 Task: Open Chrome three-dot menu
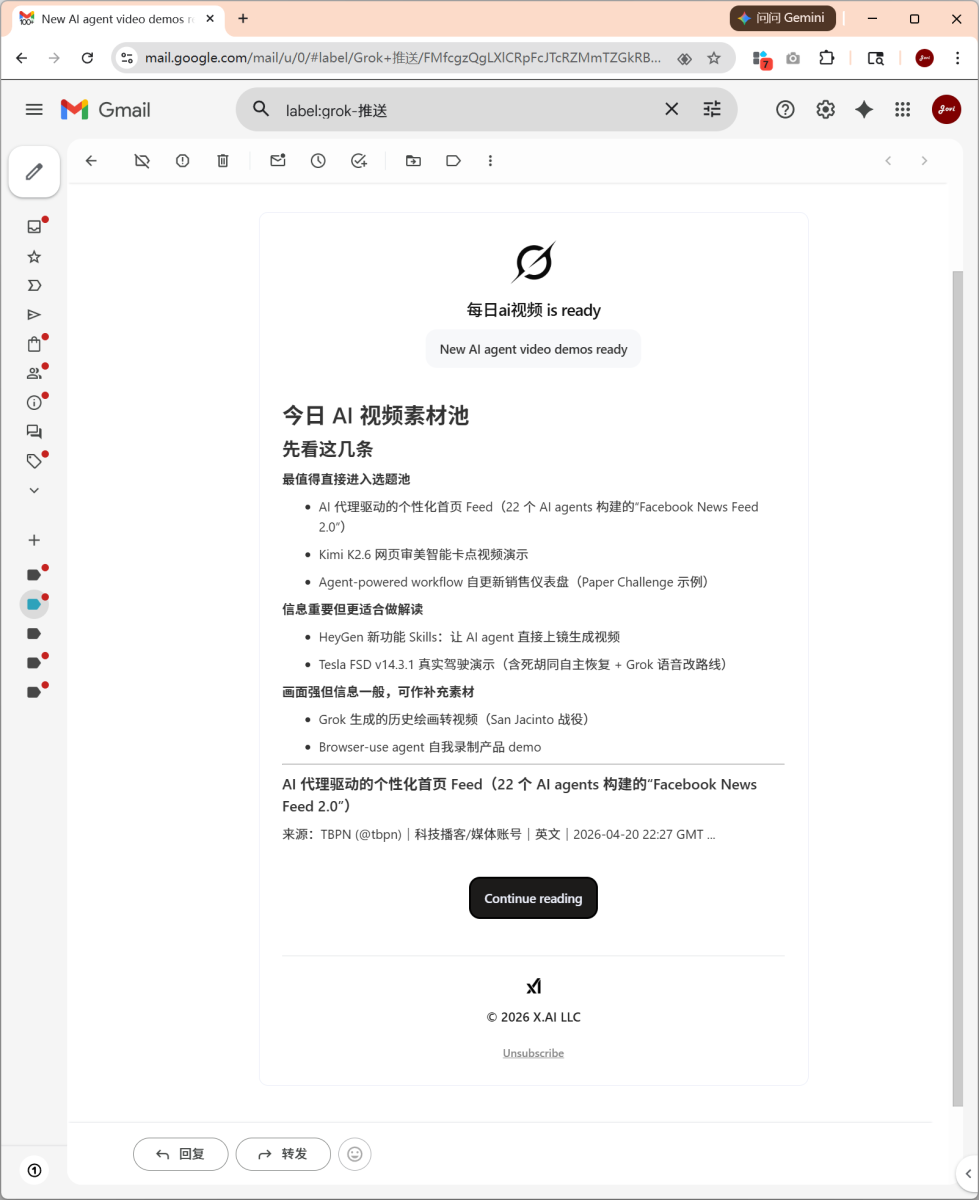(957, 58)
